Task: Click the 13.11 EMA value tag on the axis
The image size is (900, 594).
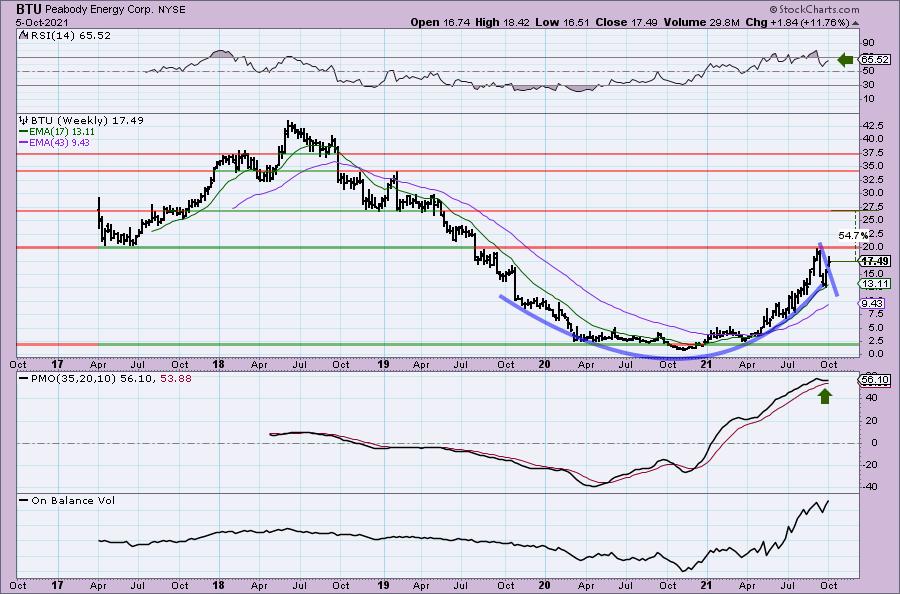Action: 875,284
